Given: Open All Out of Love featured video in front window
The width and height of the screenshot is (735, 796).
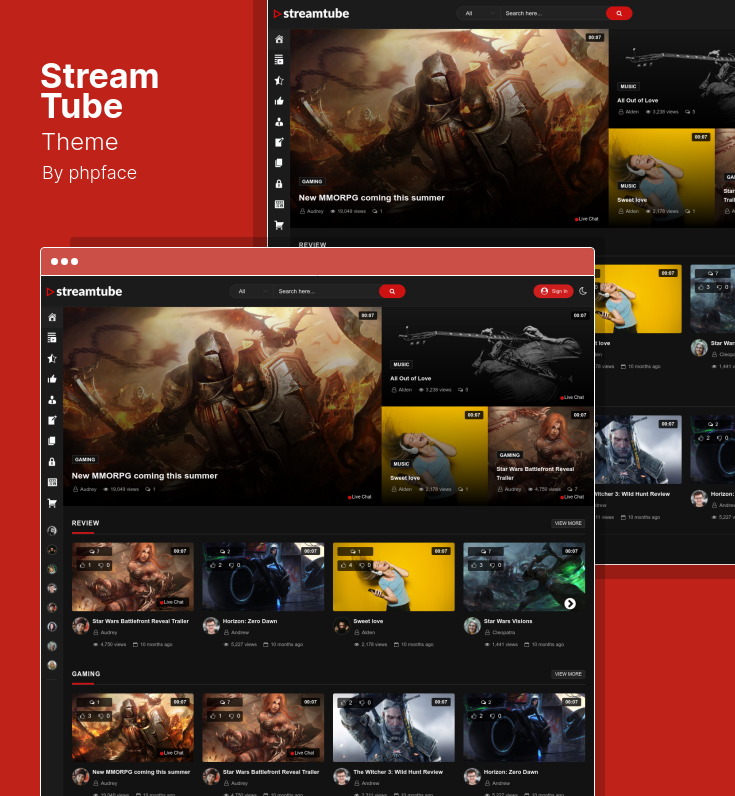Looking at the screenshot, I should 488,356.
